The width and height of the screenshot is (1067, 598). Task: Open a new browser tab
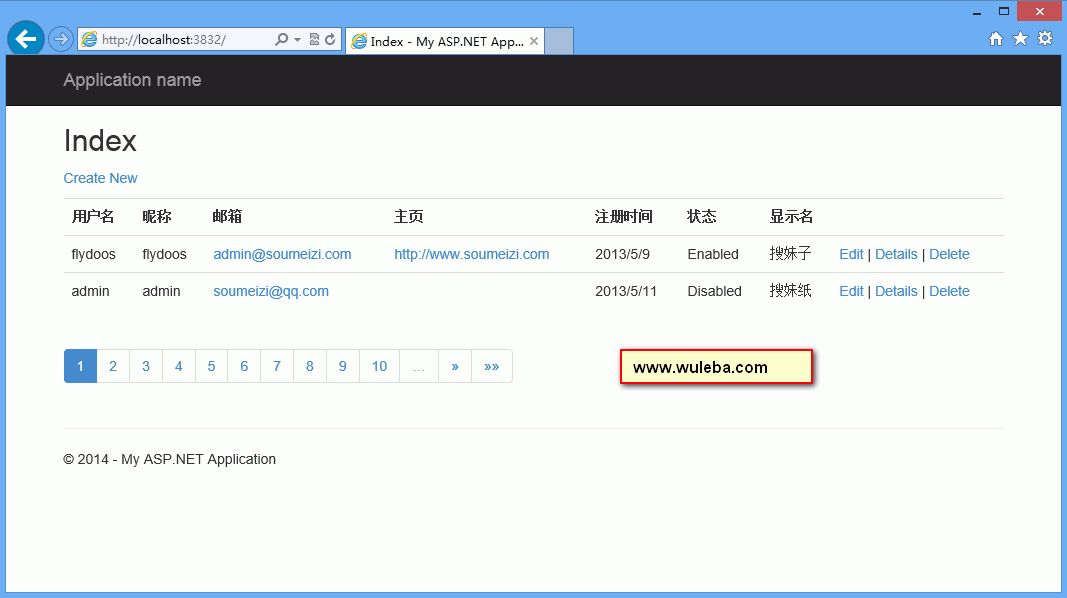558,41
